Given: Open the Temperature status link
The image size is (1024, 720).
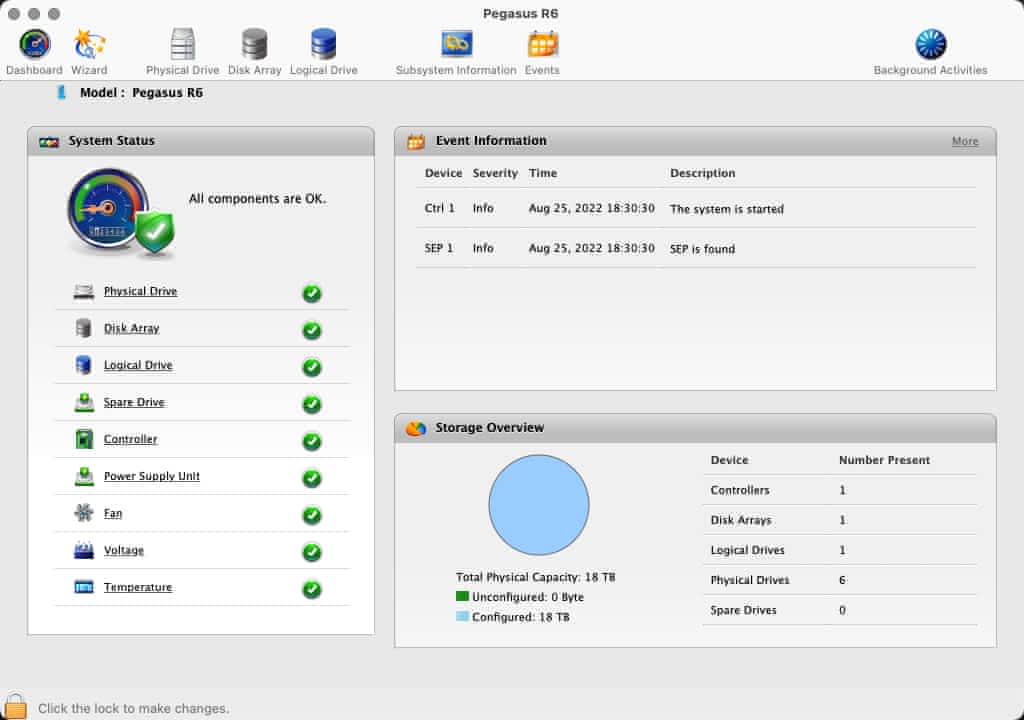Looking at the screenshot, I should [x=137, y=588].
